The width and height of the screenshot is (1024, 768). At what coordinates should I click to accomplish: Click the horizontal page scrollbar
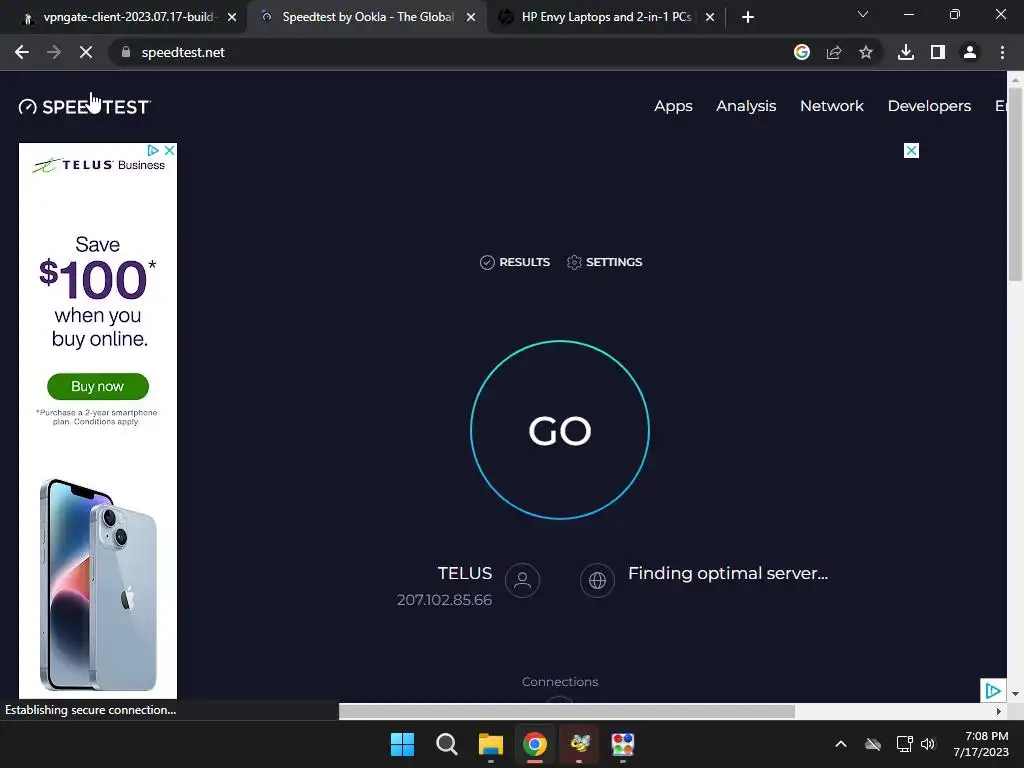(567, 711)
